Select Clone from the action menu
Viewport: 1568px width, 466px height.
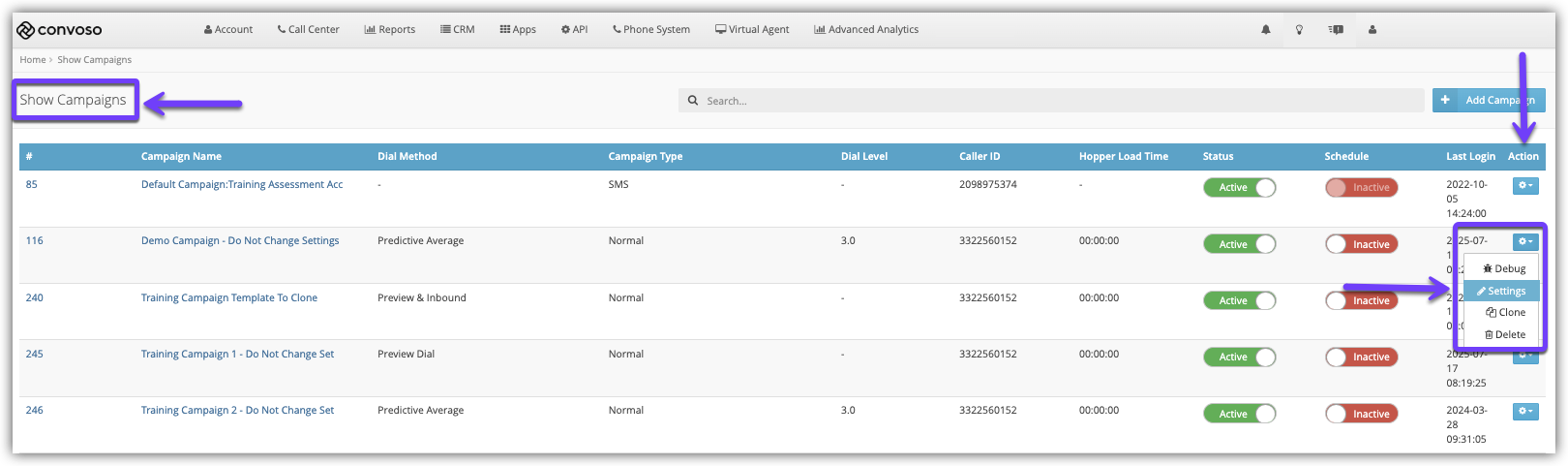[x=1505, y=312]
